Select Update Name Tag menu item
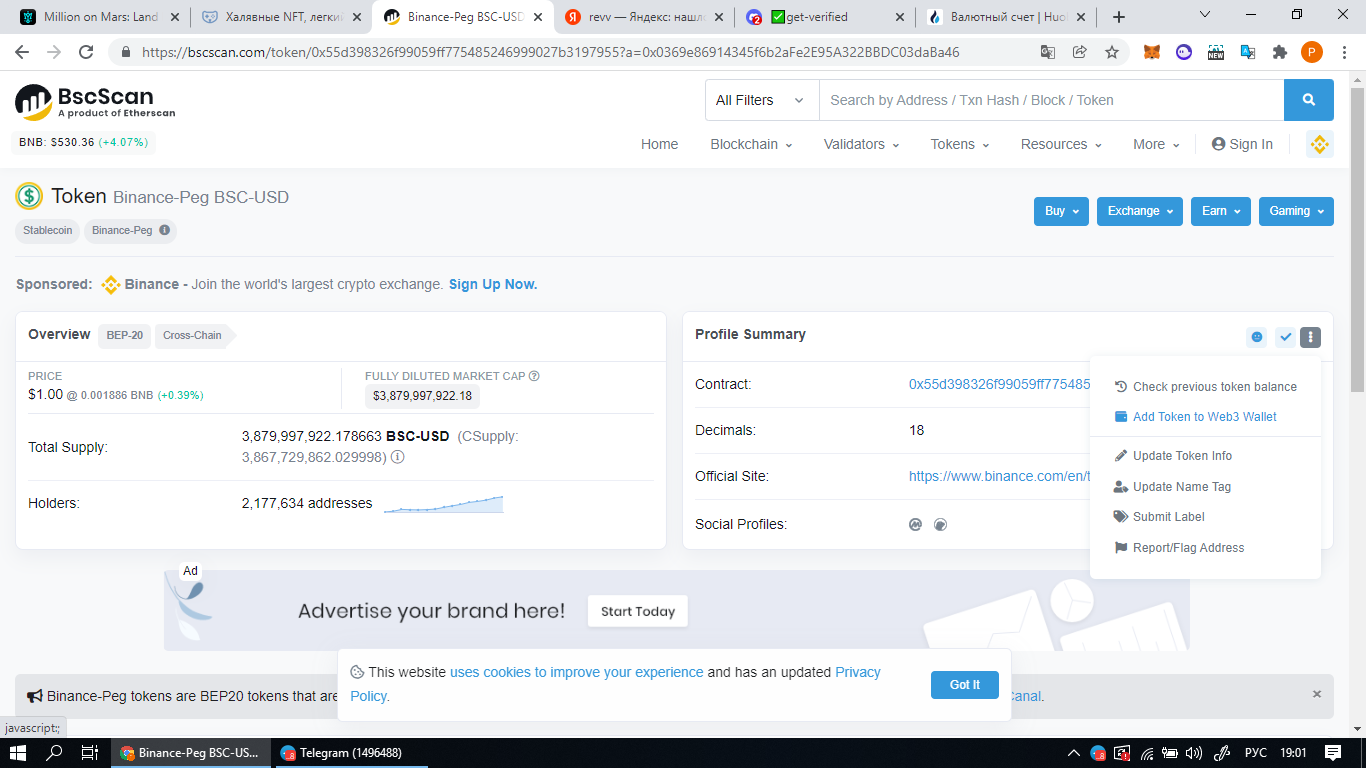This screenshot has height=768, width=1366. pos(1205,487)
